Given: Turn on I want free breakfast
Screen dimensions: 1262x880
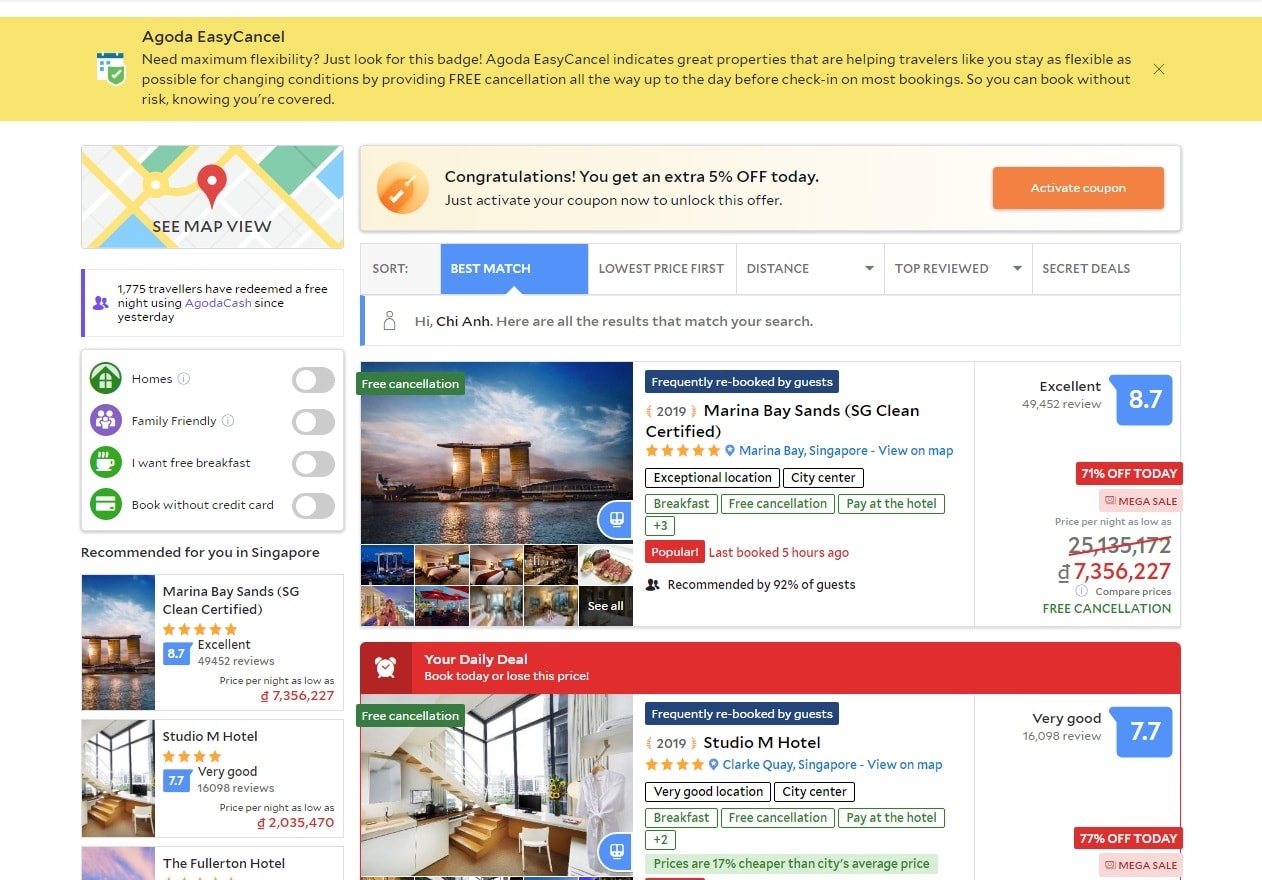Looking at the screenshot, I should (x=313, y=463).
